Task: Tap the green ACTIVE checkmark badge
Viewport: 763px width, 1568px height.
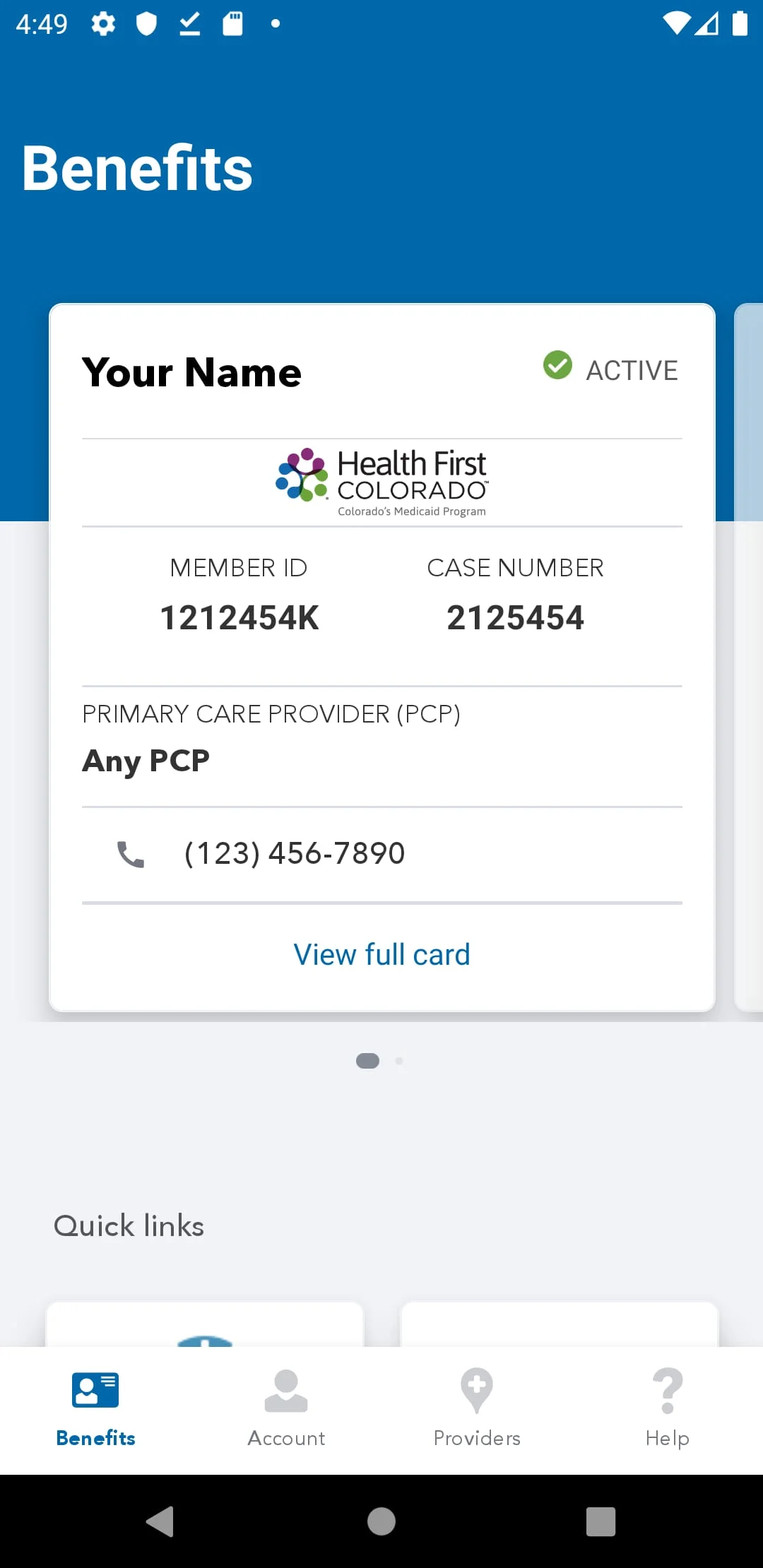Action: tap(557, 366)
